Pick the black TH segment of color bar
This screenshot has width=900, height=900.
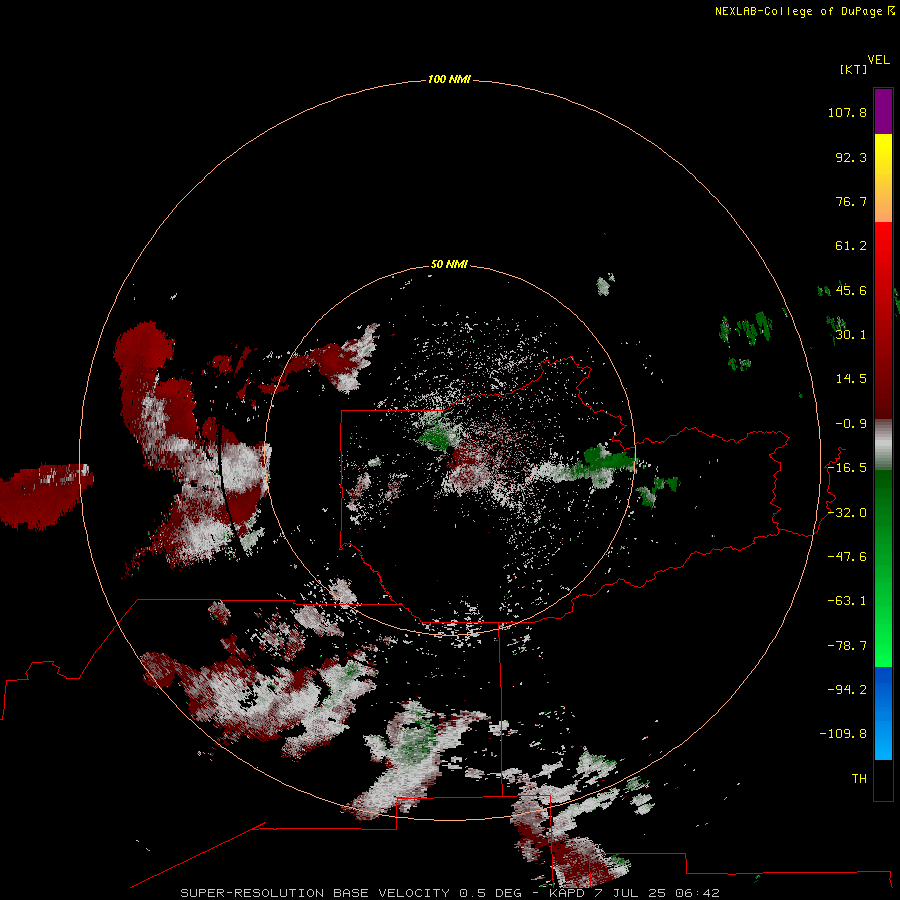pos(883,779)
